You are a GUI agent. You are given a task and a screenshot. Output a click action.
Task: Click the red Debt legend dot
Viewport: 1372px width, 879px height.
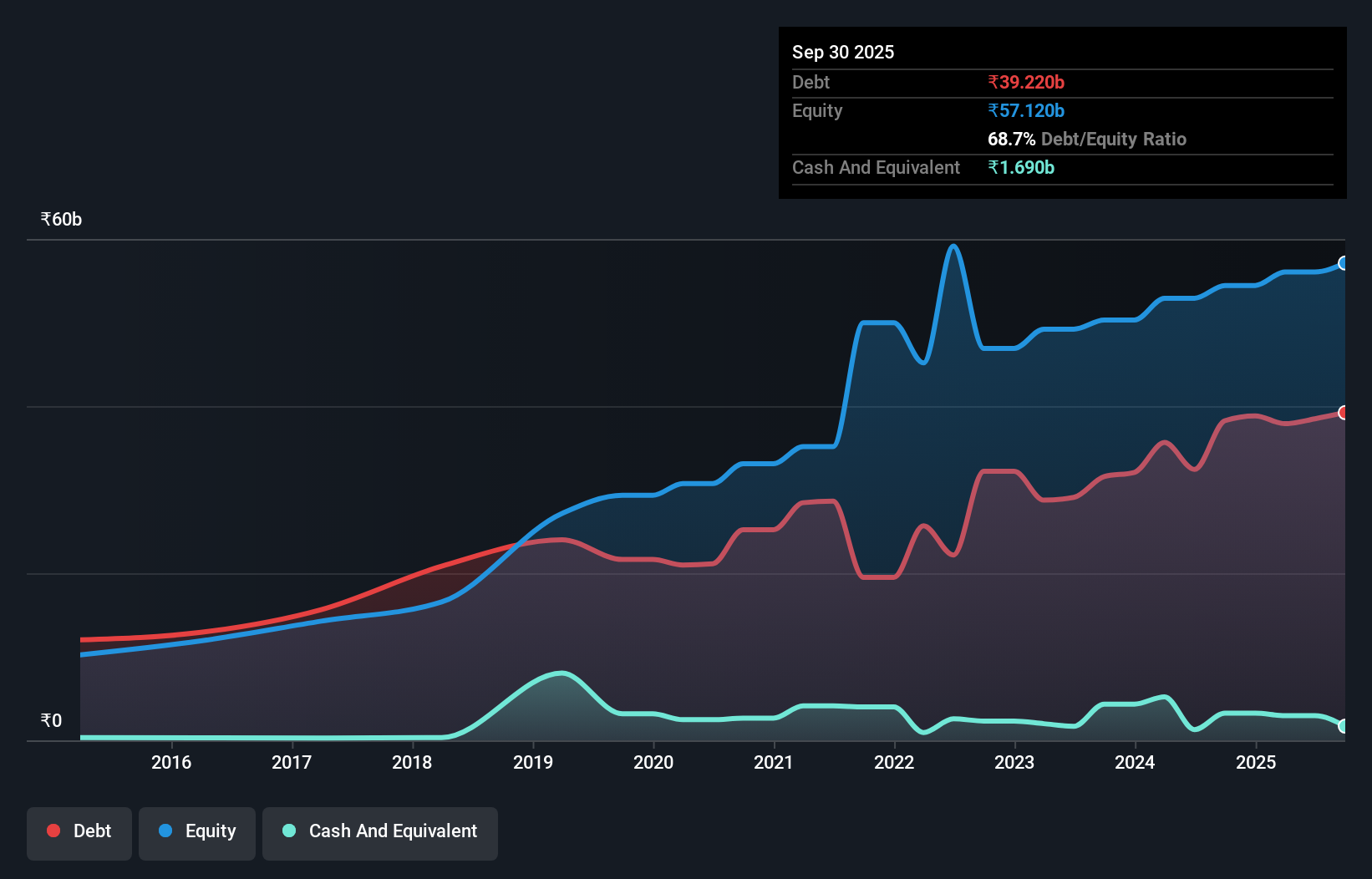(x=53, y=831)
